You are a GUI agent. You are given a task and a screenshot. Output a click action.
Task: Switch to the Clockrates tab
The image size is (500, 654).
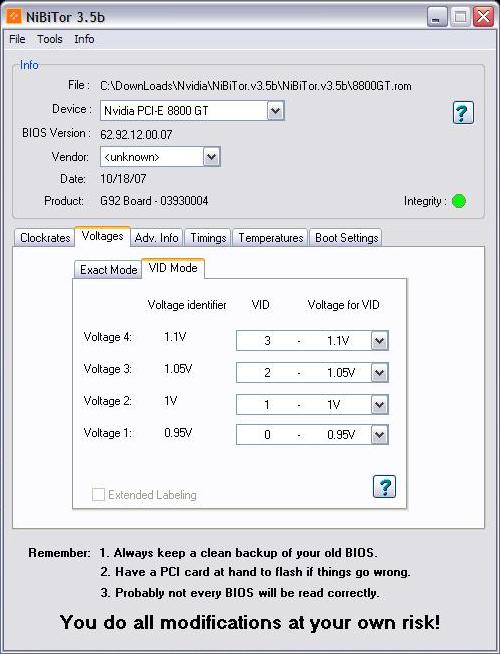click(x=45, y=238)
